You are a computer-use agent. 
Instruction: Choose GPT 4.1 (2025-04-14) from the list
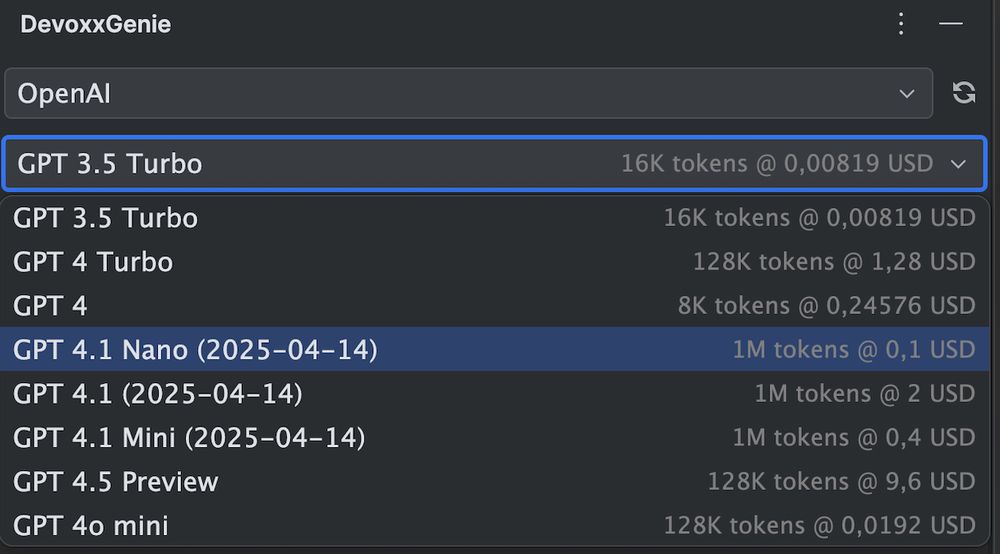pos(494,393)
